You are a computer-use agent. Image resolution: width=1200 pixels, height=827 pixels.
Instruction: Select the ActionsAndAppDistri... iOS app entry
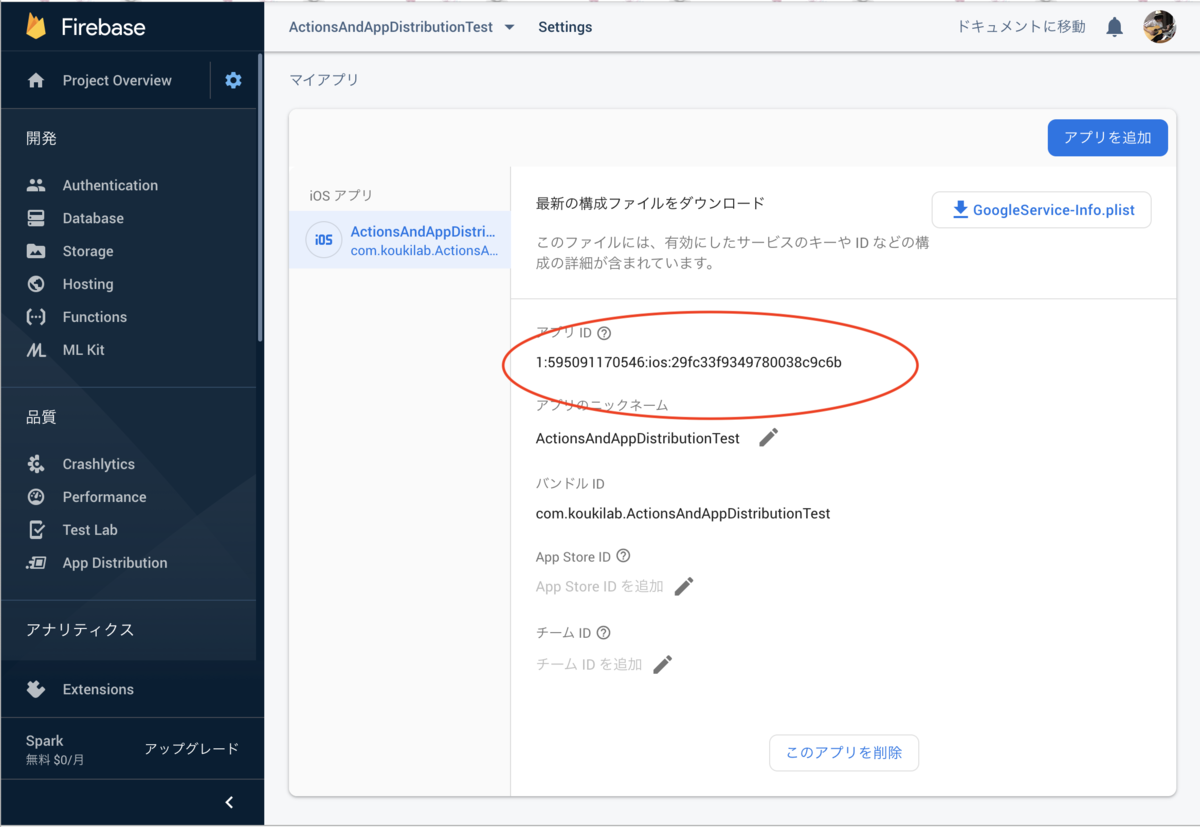(399, 240)
